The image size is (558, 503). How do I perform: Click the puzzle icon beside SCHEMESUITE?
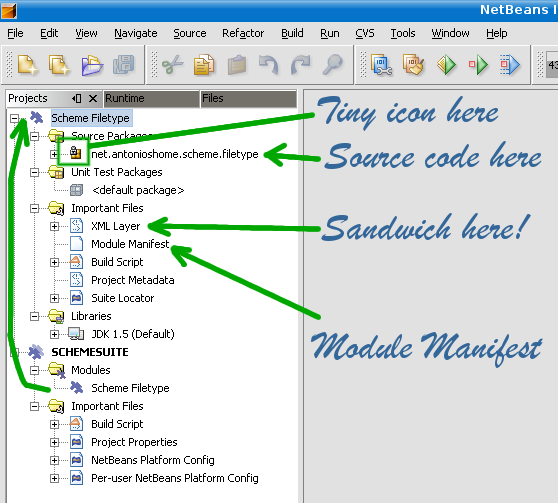(36, 352)
